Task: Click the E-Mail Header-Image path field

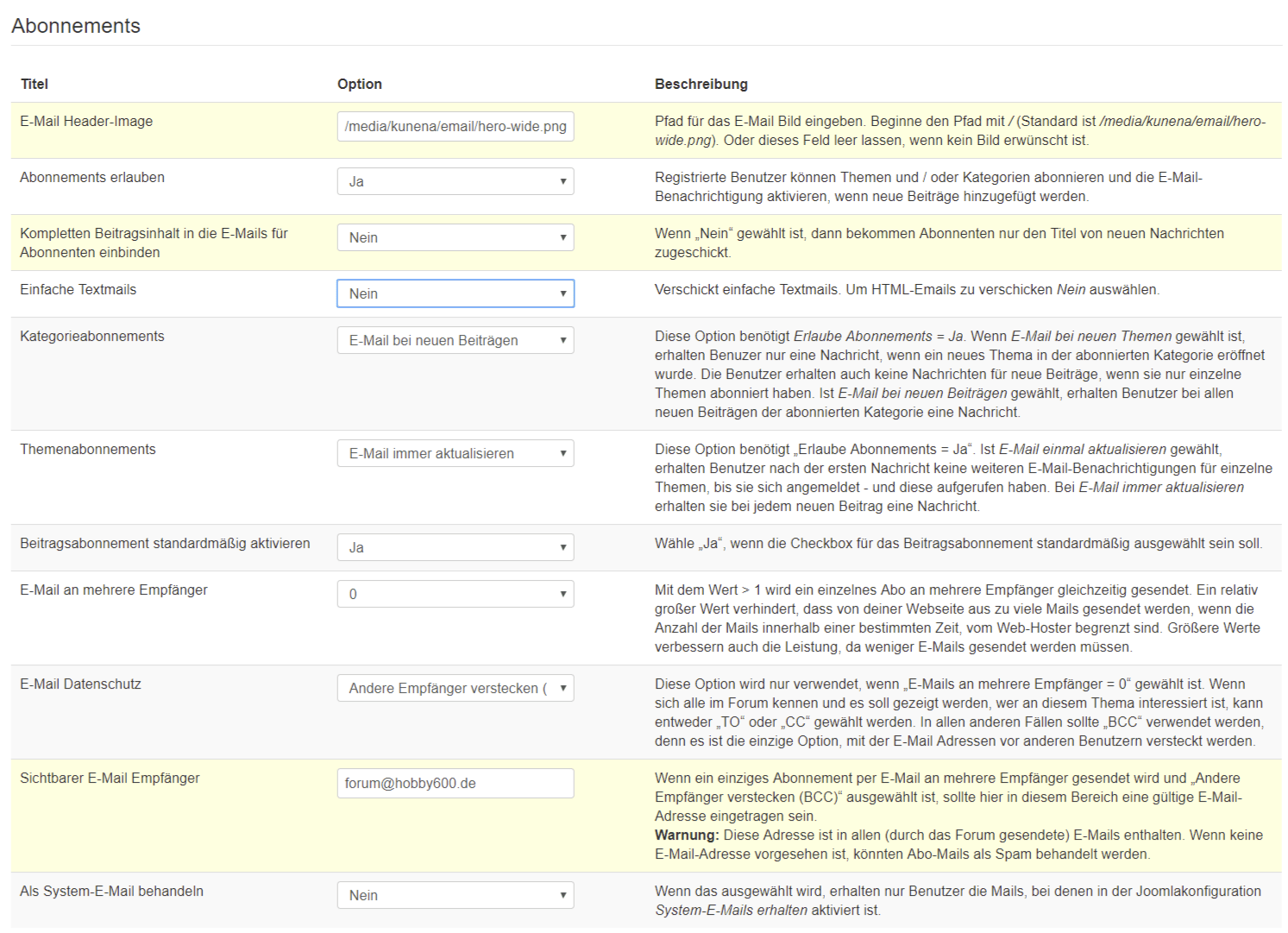Action: pyautogui.click(x=455, y=126)
